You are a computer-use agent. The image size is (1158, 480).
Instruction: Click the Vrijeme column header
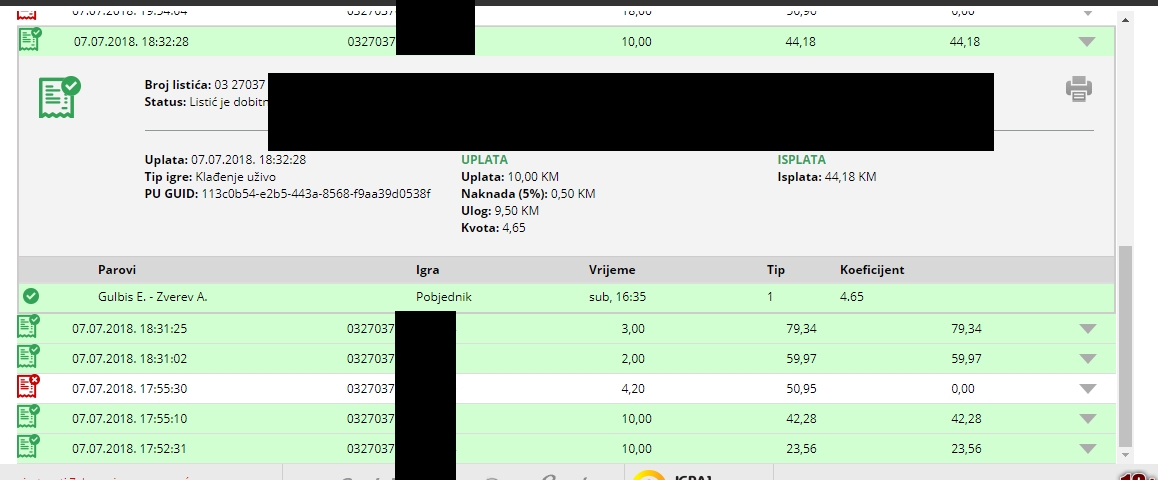pyautogui.click(x=611, y=270)
